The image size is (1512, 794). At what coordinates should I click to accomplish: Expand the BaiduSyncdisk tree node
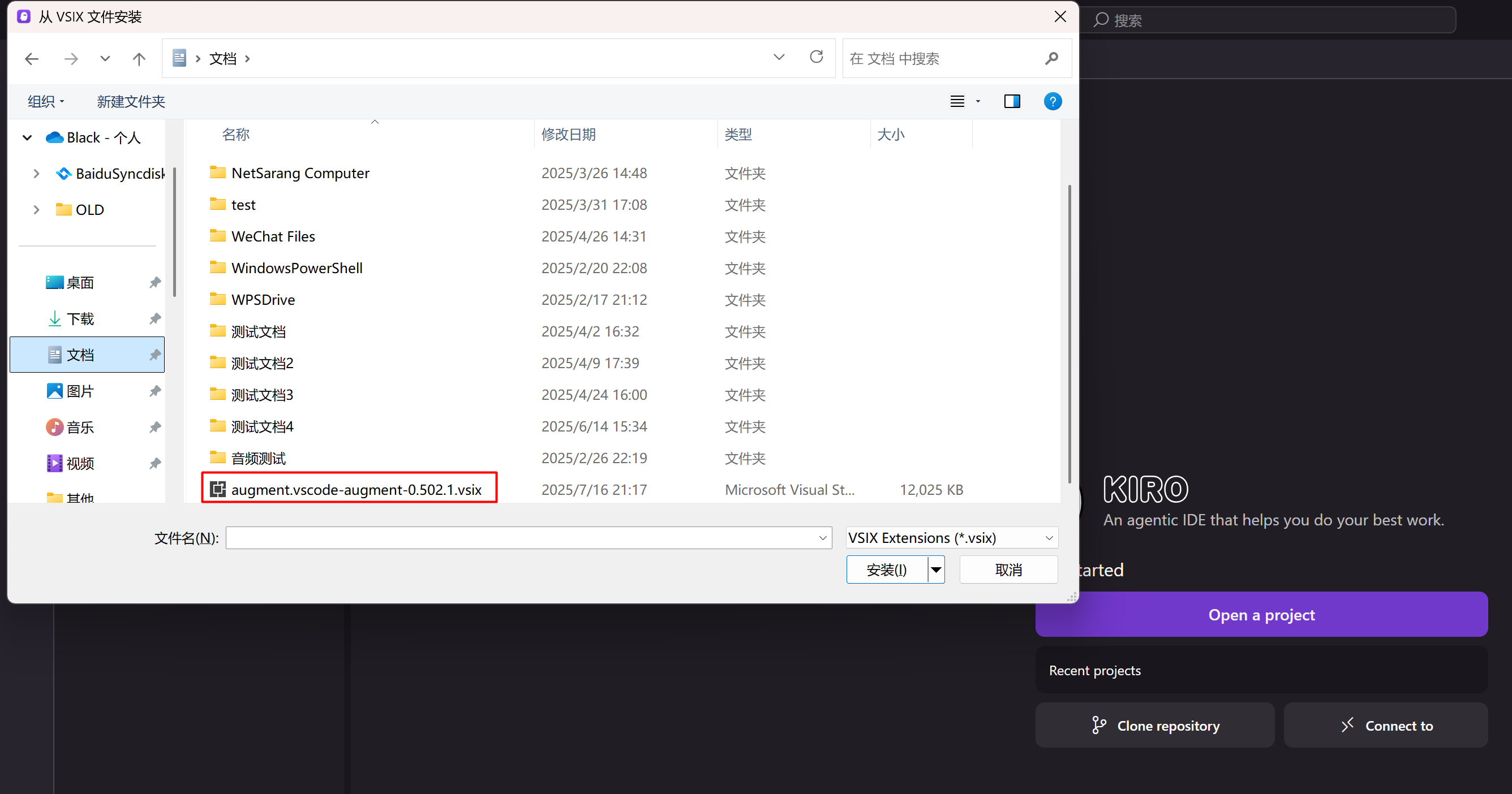[x=36, y=173]
